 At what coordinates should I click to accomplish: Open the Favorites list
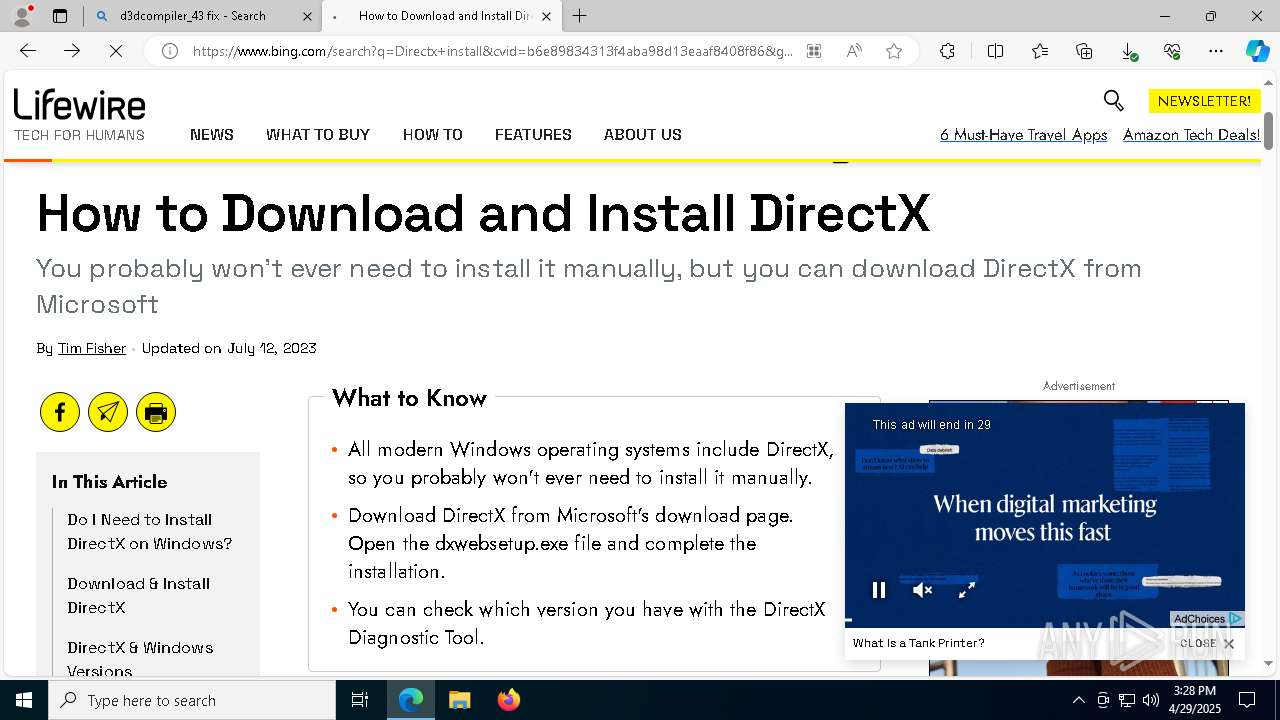click(x=1040, y=51)
